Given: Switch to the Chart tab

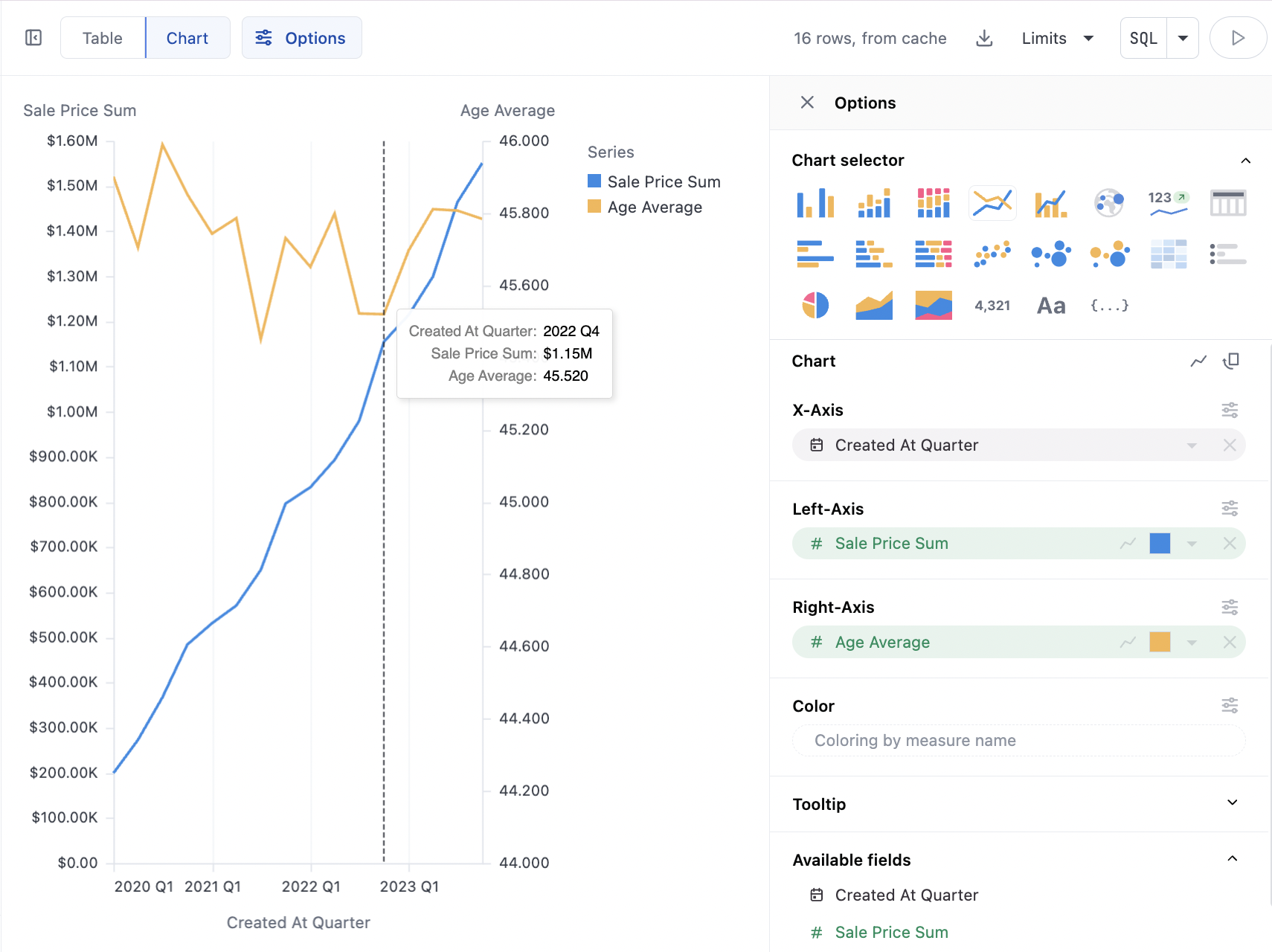Looking at the screenshot, I should click(187, 38).
